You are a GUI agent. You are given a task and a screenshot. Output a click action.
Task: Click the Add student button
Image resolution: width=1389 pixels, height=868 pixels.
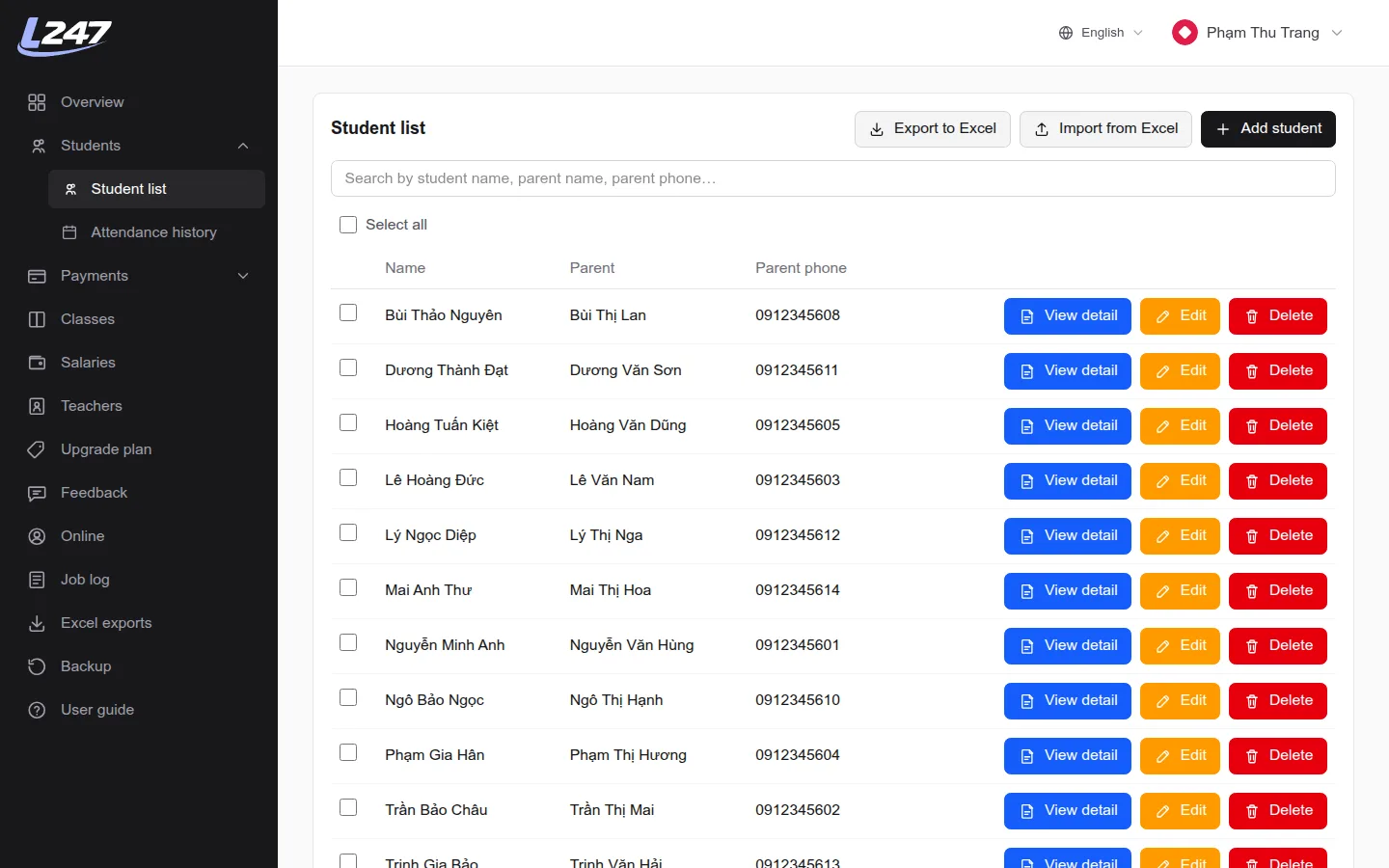coord(1268,129)
